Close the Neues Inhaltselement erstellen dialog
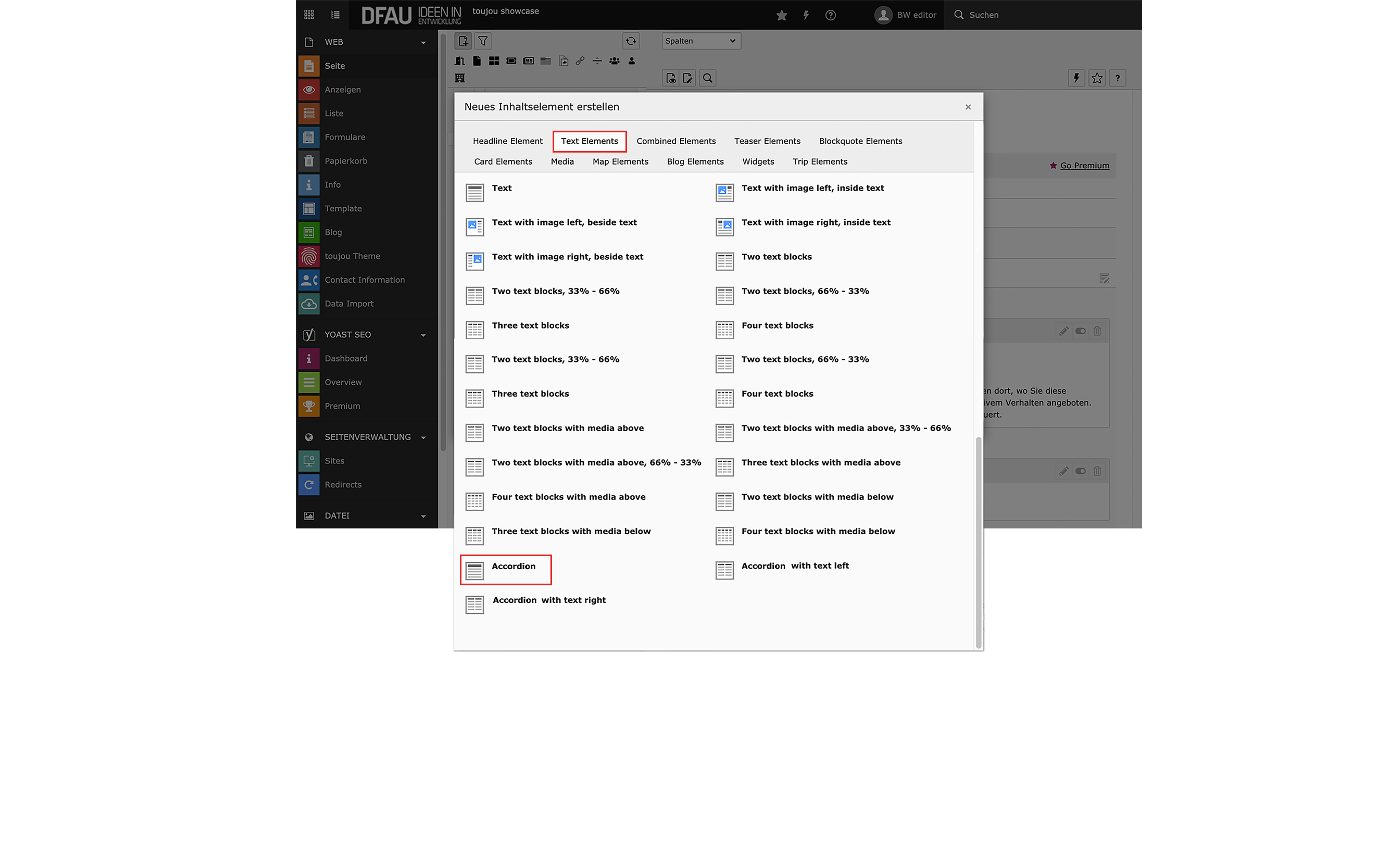The height and width of the screenshot is (868, 1389). point(968,107)
